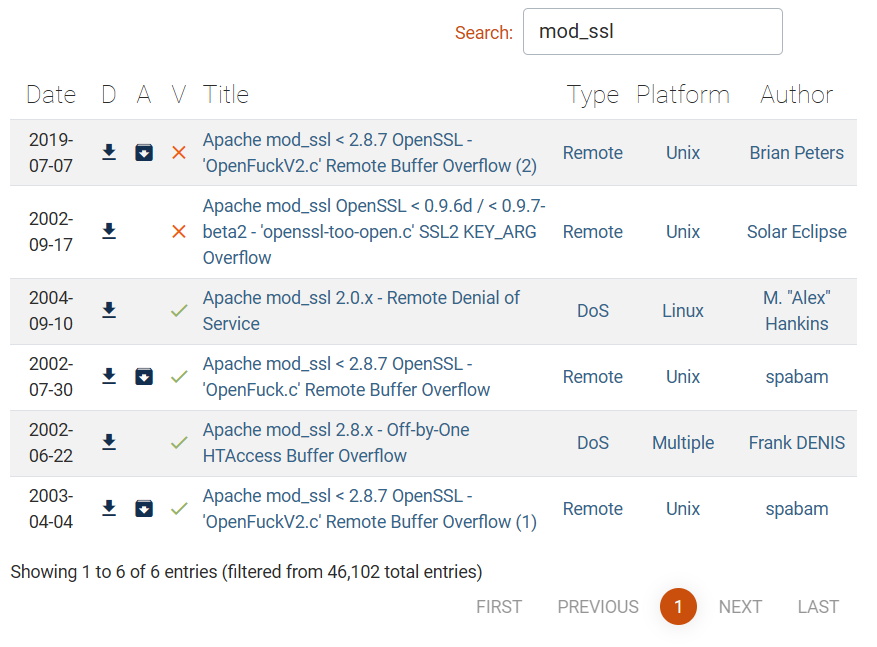View author spabam on the 2002-07-30 row
The width and height of the screenshot is (877, 647).
796,377
